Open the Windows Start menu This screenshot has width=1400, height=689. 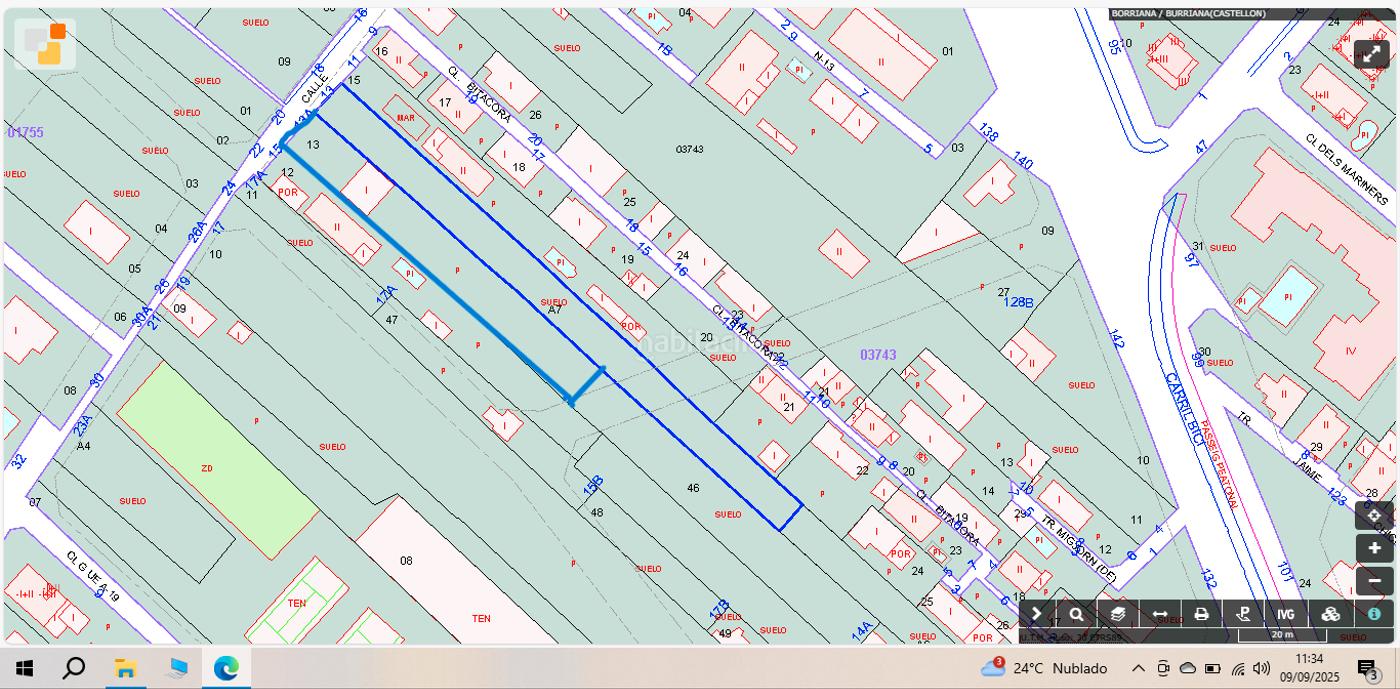point(25,668)
